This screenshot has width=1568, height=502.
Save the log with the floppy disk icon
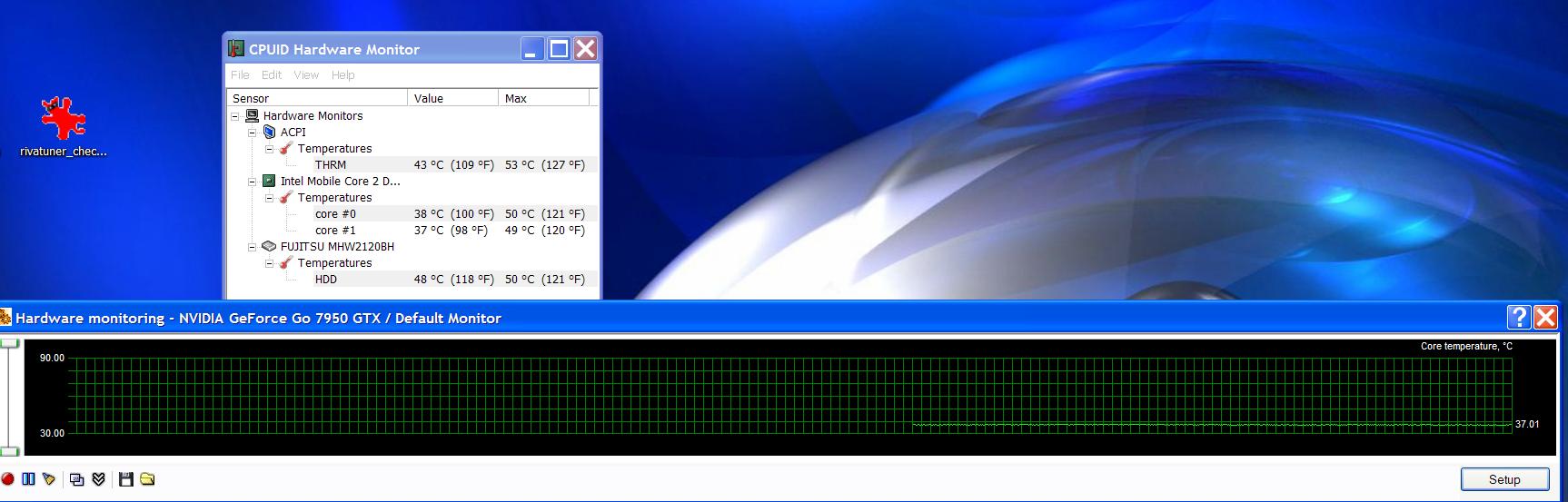126,479
